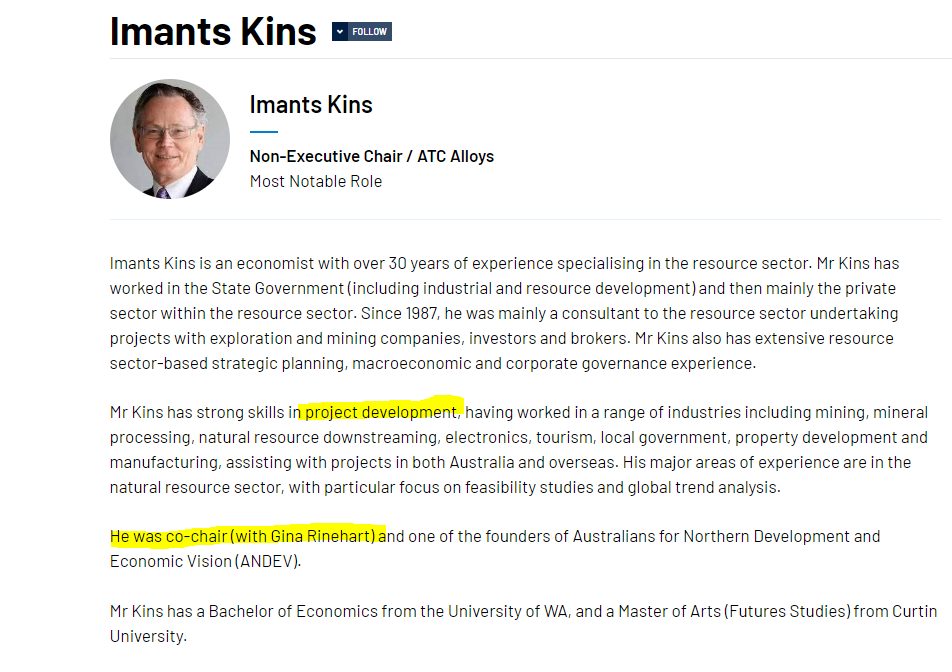Click the blue underline accent beneath the name

click(x=264, y=131)
